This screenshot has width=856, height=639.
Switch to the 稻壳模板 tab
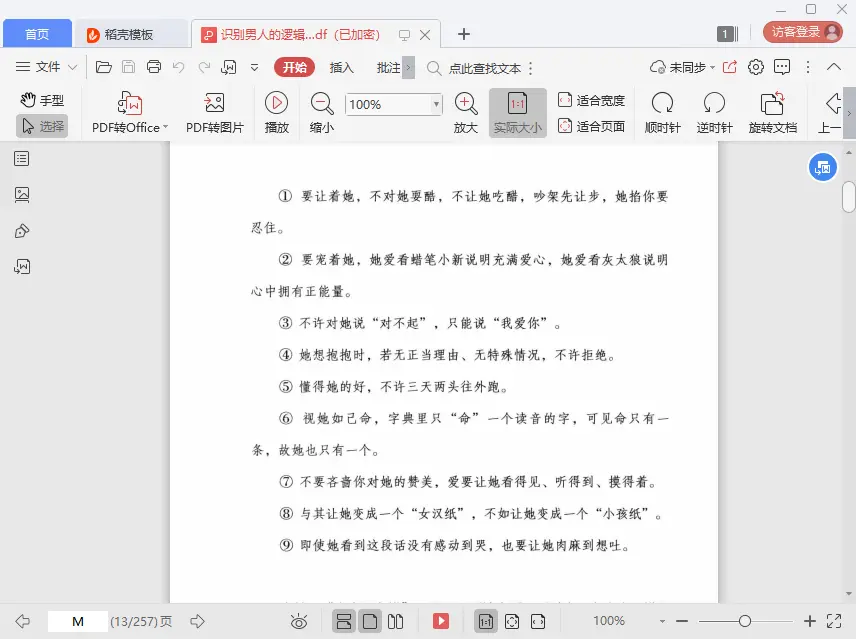(130, 34)
